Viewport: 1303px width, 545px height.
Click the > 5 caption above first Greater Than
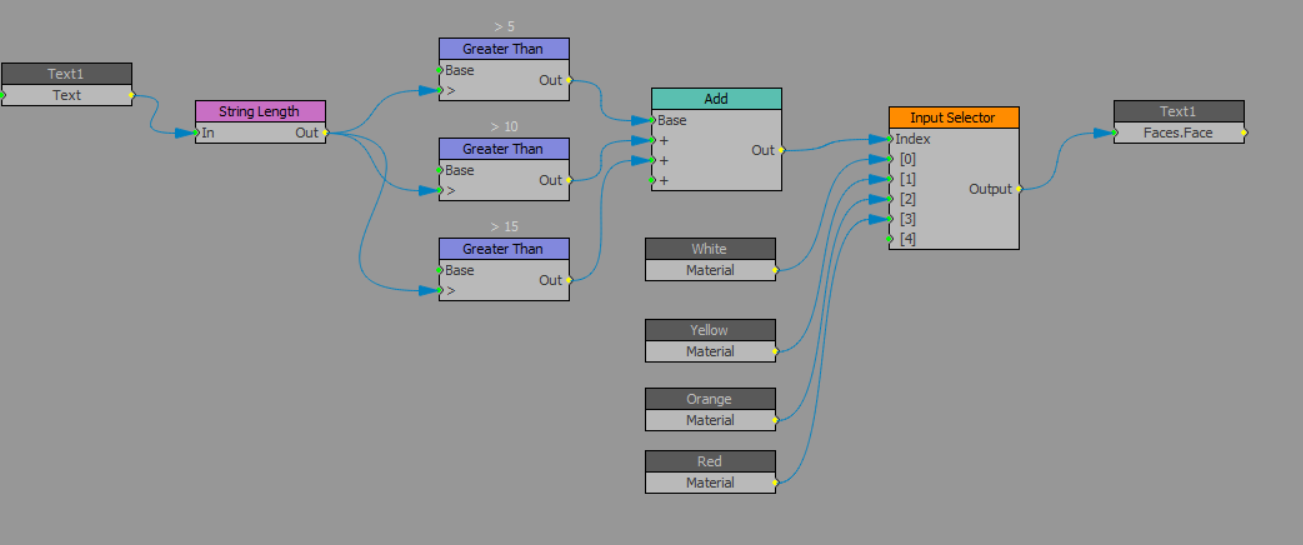pyautogui.click(x=504, y=26)
